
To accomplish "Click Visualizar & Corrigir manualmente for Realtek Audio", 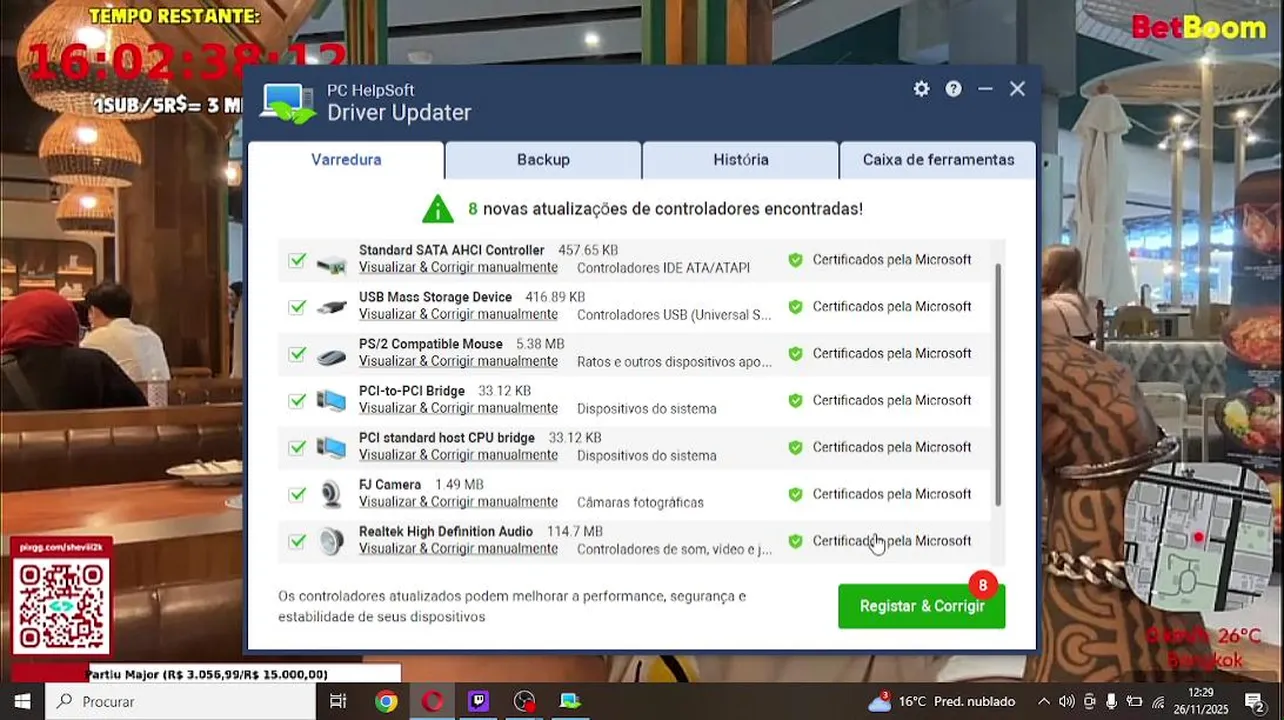I will pyautogui.click(x=458, y=549).
